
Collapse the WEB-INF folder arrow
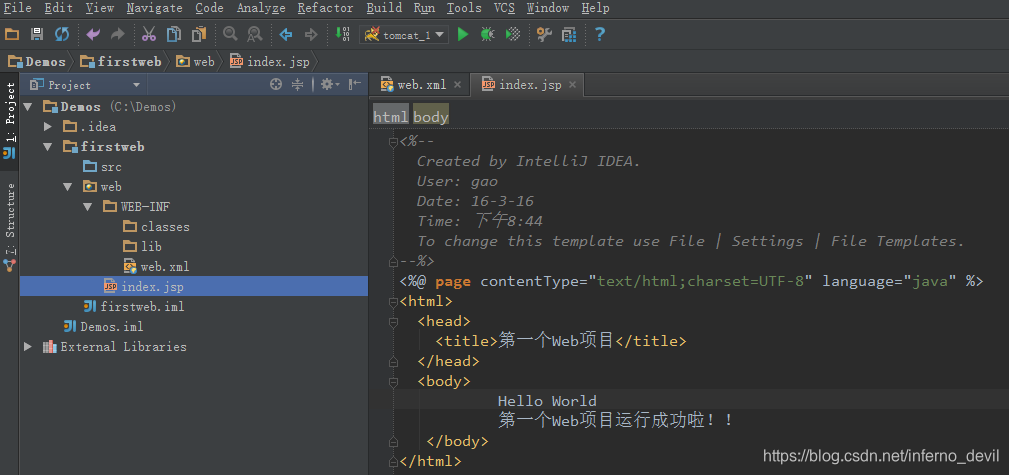[88, 207]
